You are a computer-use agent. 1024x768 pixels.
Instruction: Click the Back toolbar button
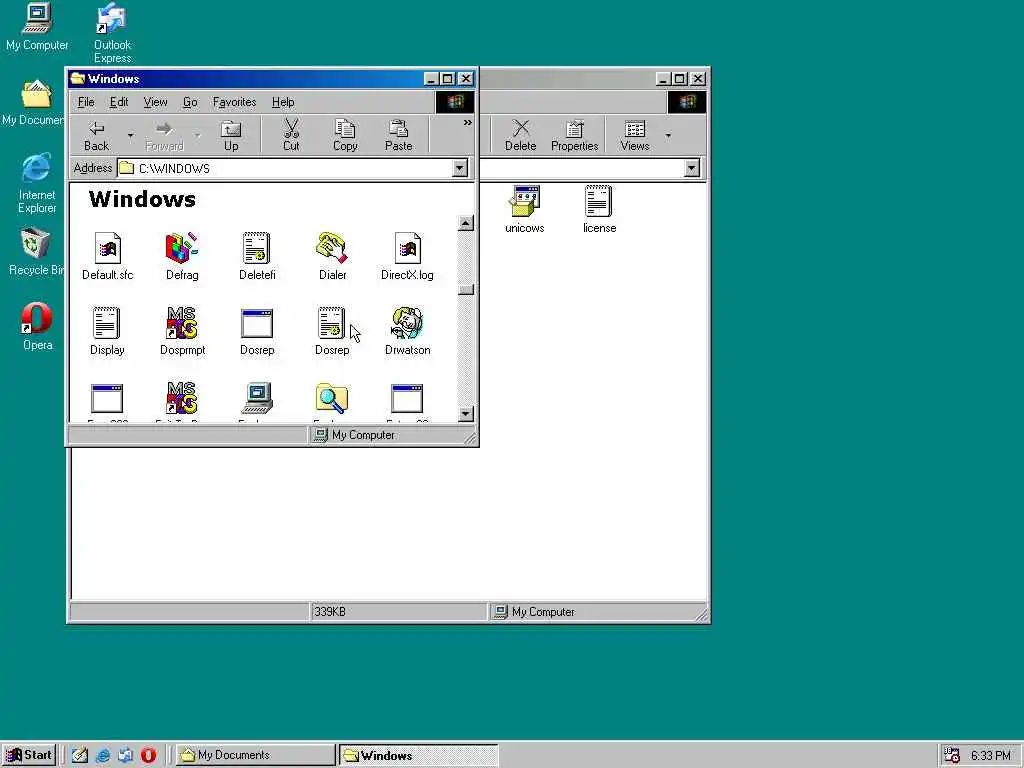(97, 135)
